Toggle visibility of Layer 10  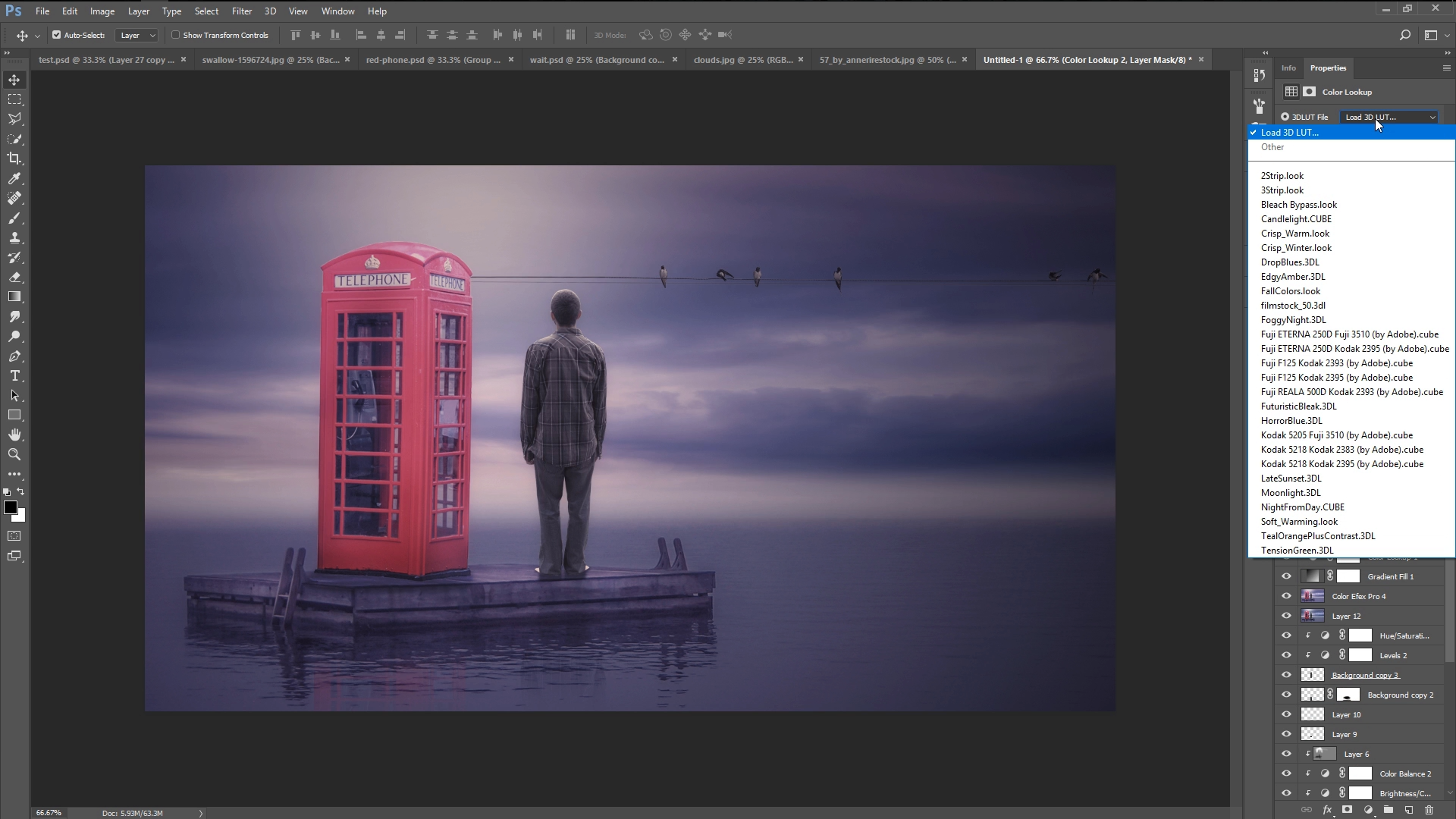(x=1286, y=714)
